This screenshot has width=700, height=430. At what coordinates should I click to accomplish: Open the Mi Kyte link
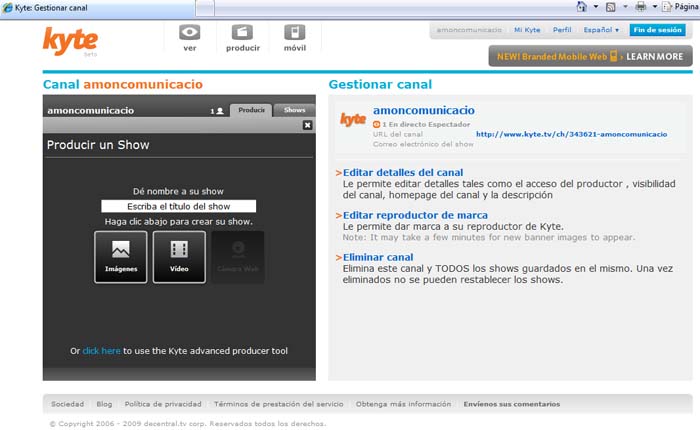(527, 30)
